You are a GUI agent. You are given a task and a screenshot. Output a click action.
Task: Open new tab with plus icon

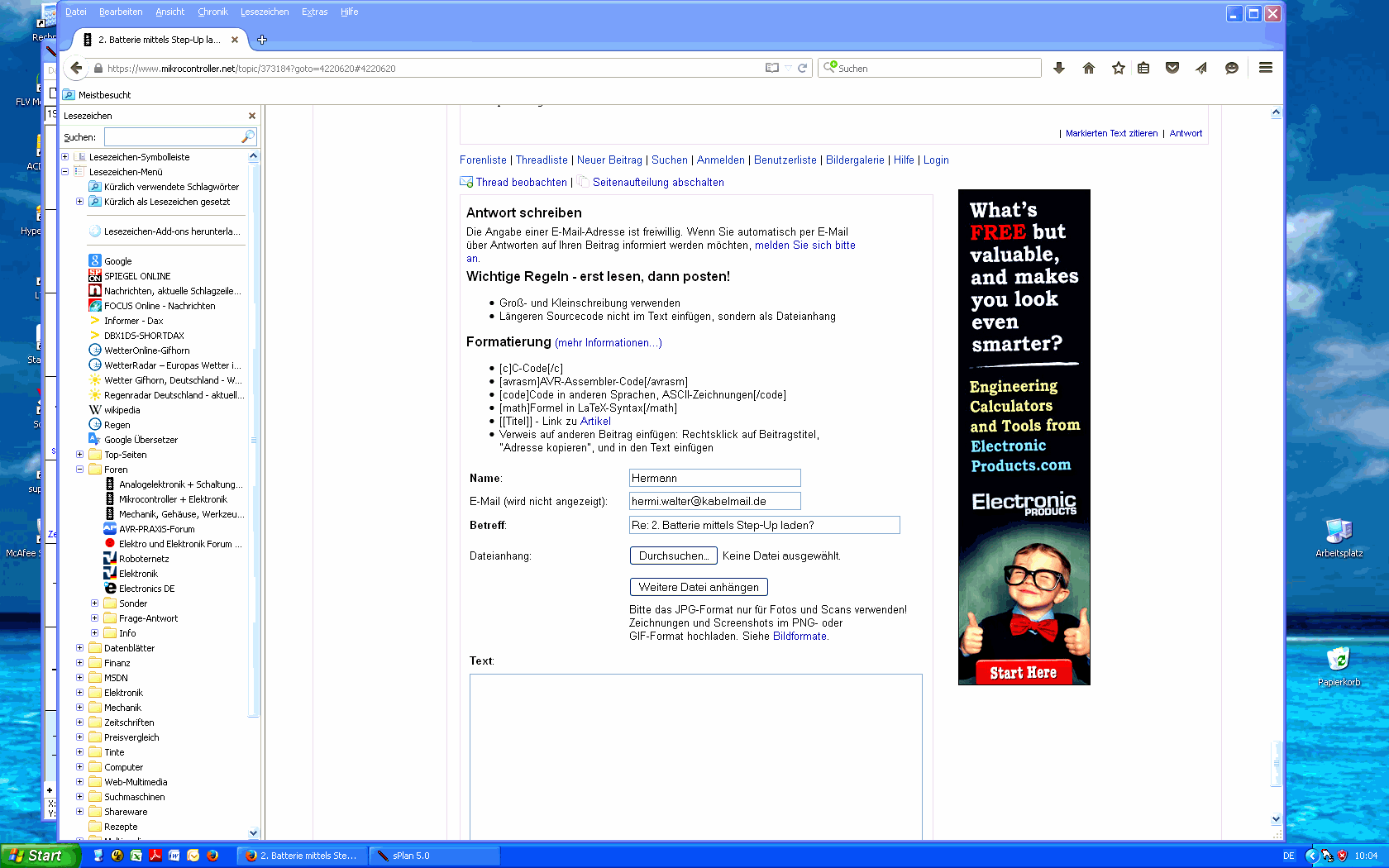click(x=262, y=40)
